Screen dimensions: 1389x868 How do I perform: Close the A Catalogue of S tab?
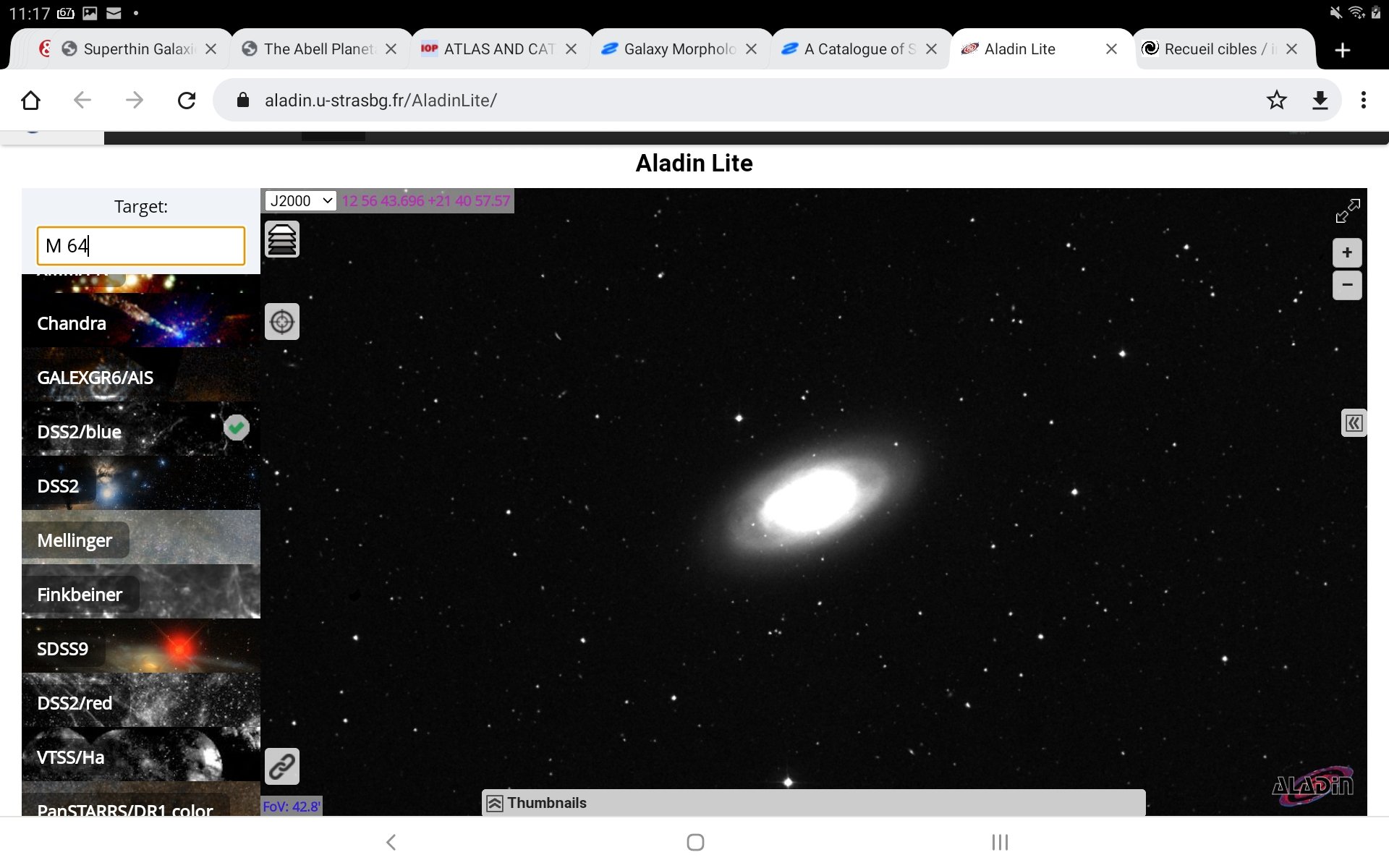(x=932, y=49)
